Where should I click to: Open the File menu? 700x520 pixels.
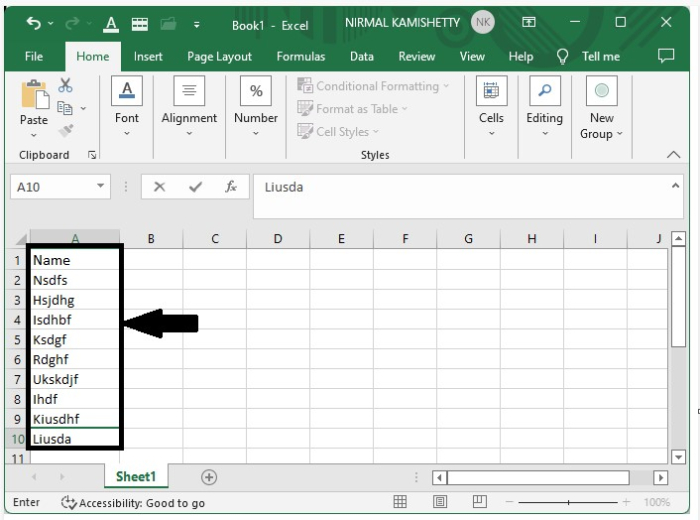pyautogui.click(x=34, y=57)
